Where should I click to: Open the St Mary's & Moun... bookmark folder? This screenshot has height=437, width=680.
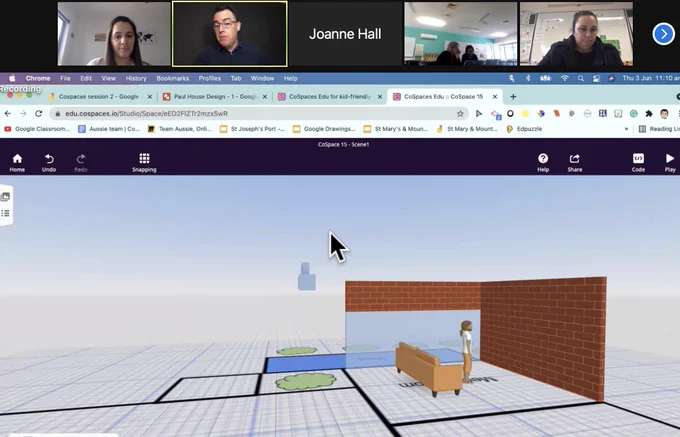396,129
